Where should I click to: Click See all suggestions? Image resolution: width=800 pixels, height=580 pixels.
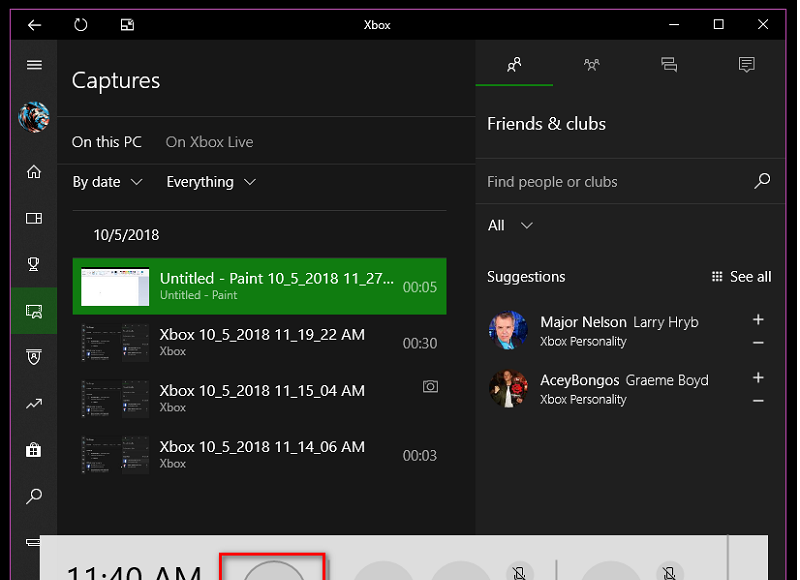tap(741, 276)
